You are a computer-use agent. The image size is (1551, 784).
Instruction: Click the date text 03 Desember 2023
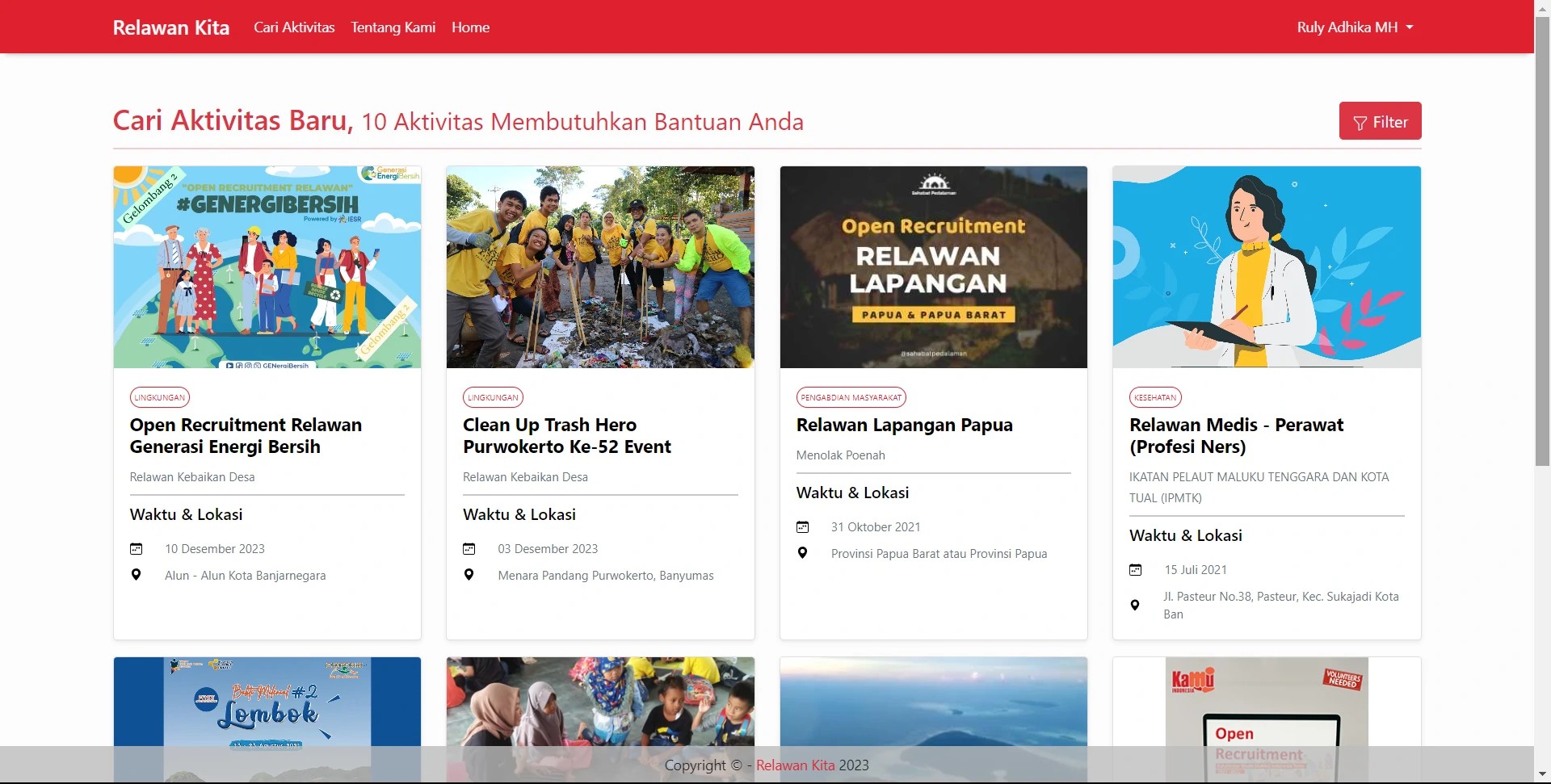tap(548, 549)
